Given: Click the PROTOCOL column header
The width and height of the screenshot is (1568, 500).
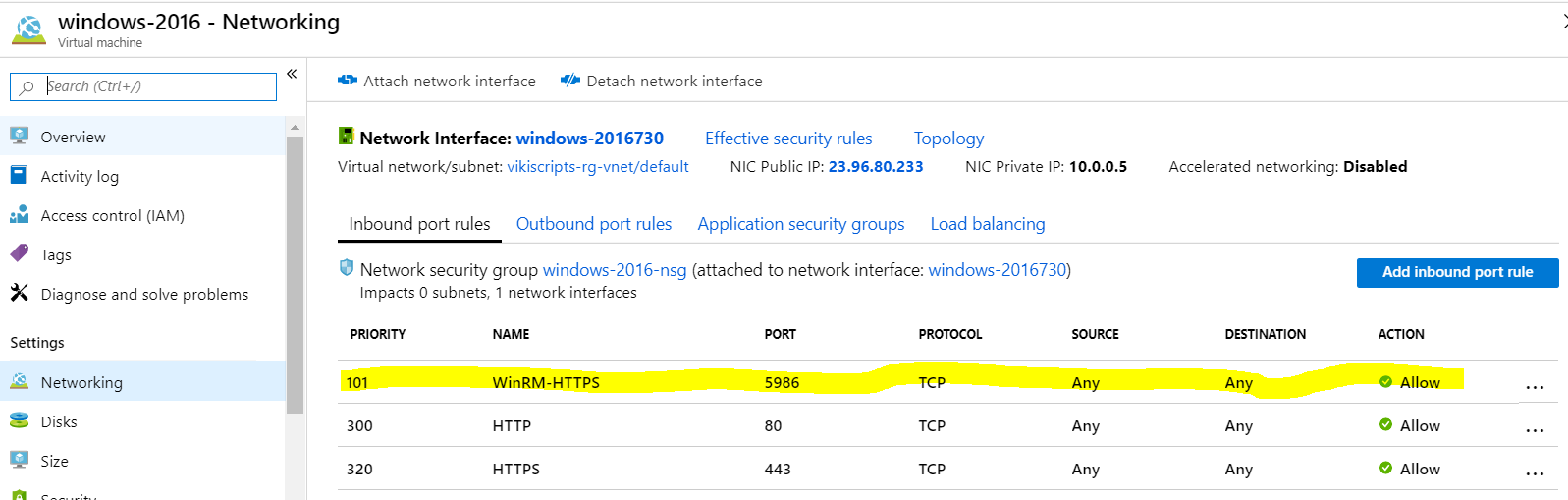Looking at the screenshot, I should coord(950,334).
